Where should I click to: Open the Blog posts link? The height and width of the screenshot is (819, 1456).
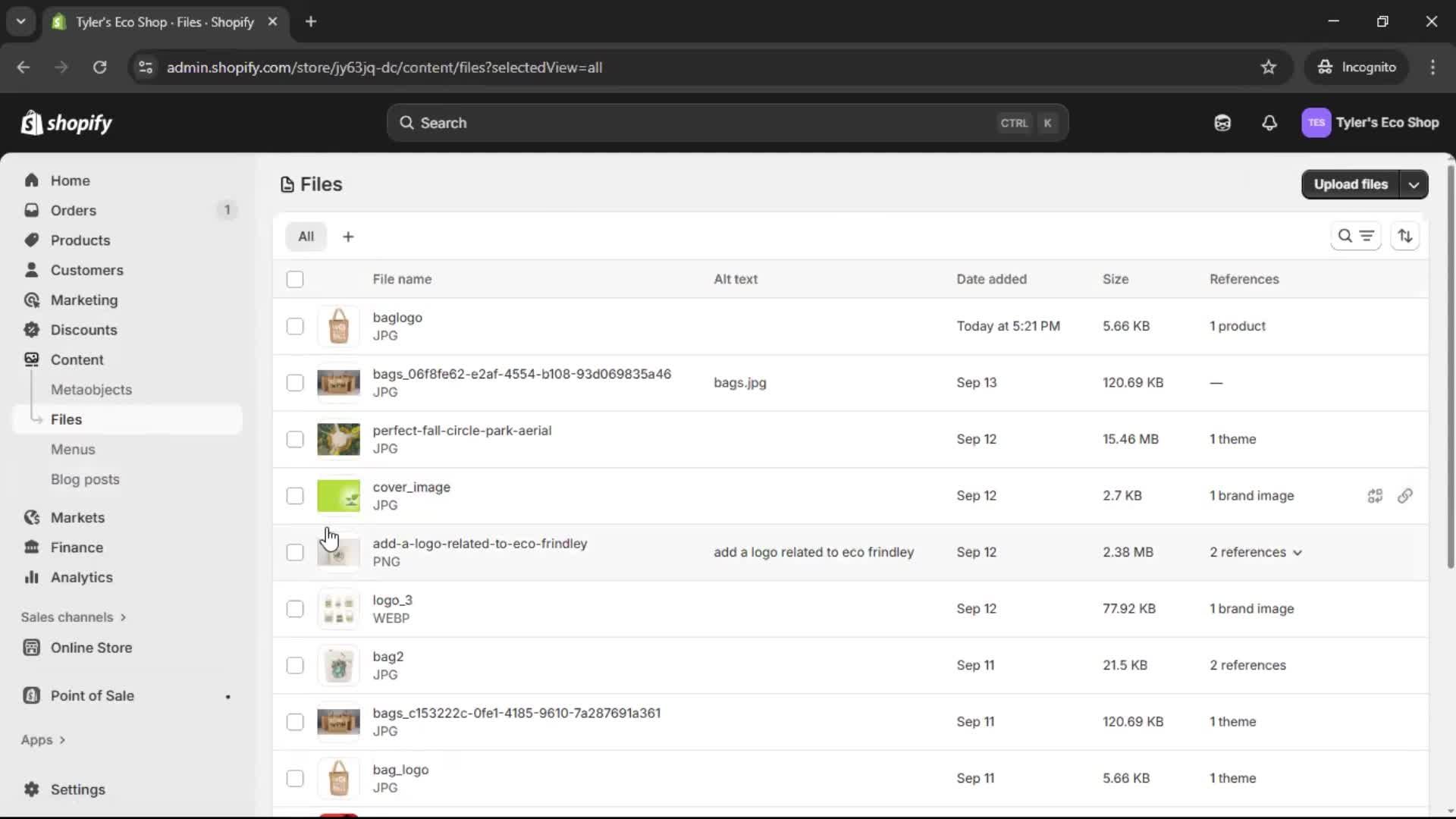tap(85, 479)
